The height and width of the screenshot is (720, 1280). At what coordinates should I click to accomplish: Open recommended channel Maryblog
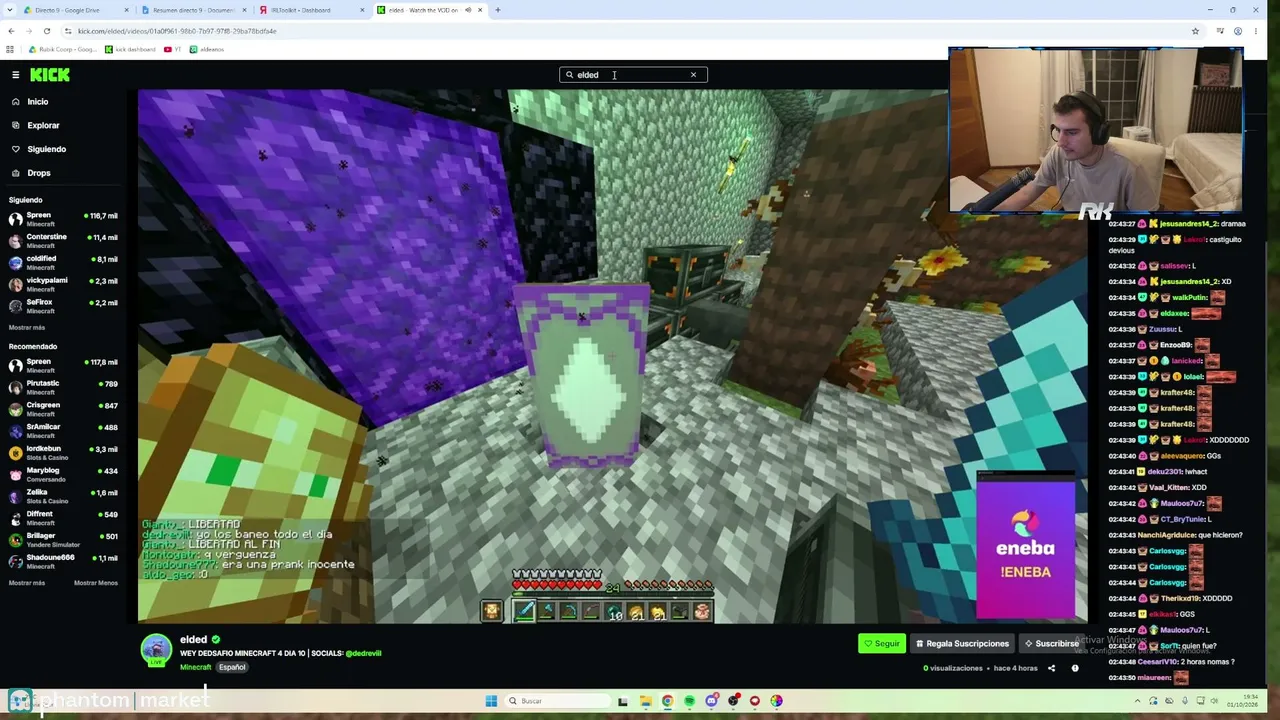[x=62, y=474]
